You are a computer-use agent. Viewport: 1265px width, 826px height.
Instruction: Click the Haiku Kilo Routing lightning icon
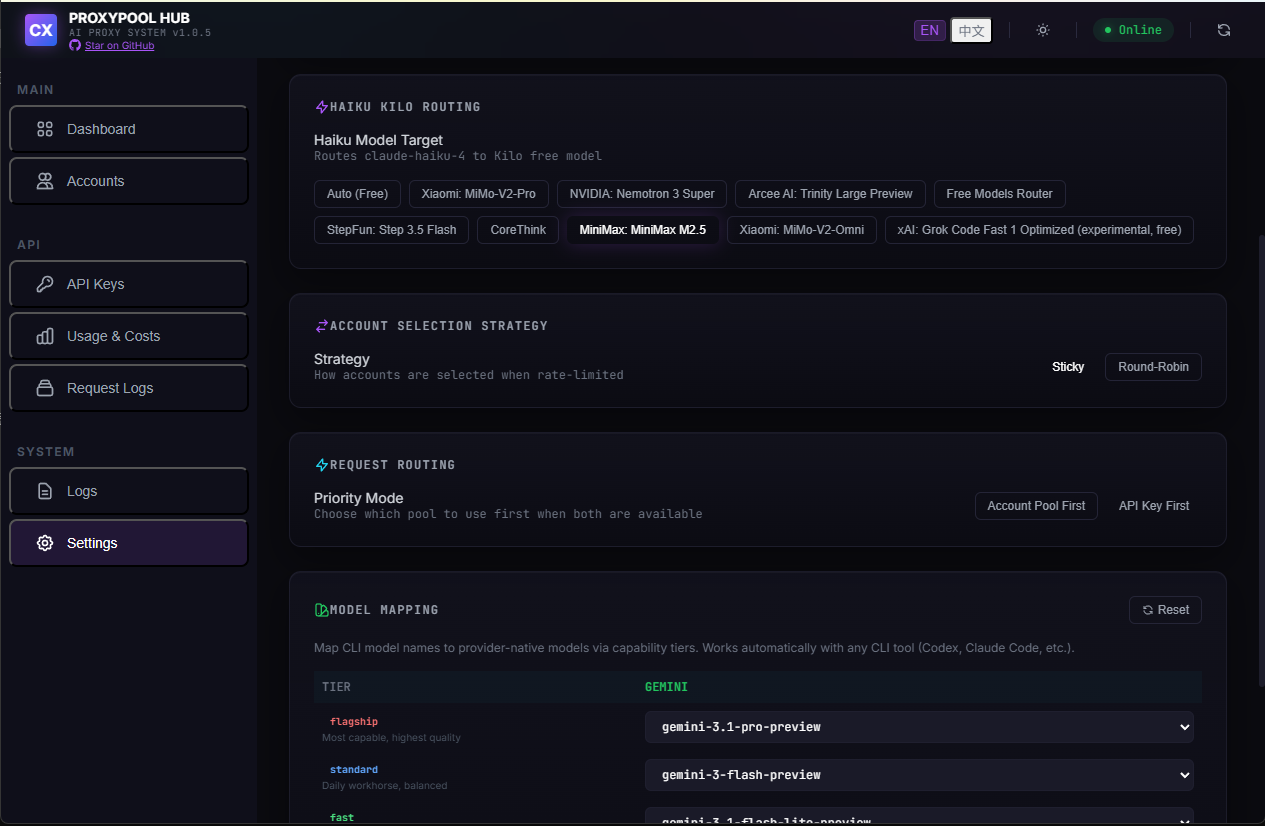tap(321, 107)
